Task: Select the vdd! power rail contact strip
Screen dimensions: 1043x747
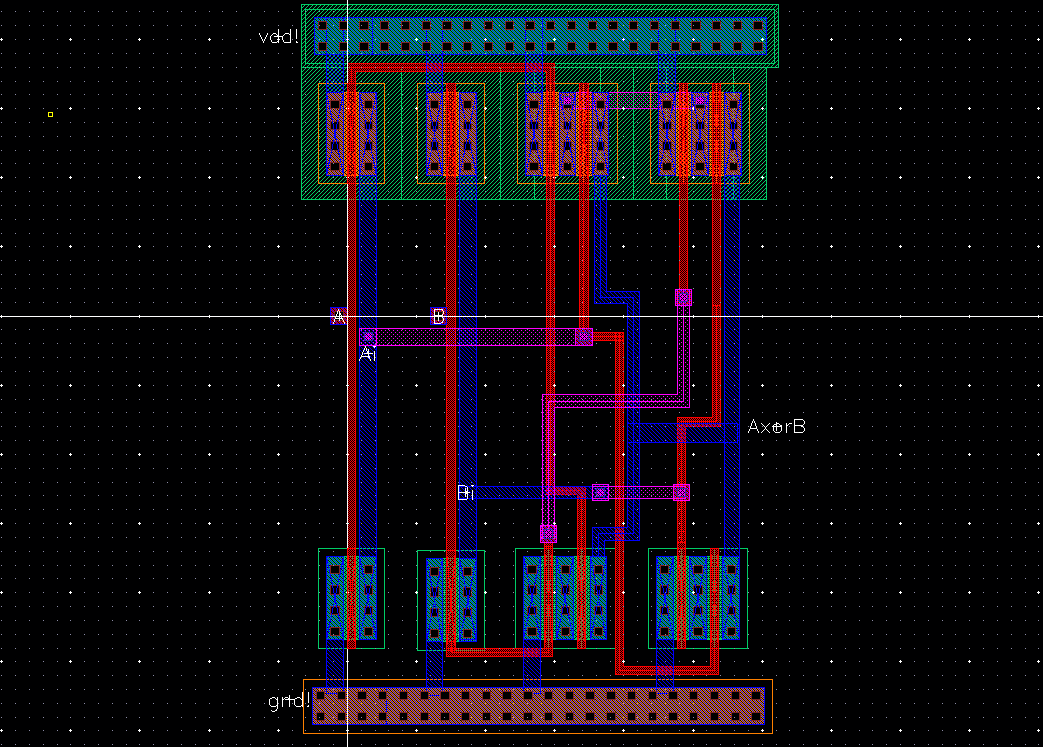Action: pos(540,36)
